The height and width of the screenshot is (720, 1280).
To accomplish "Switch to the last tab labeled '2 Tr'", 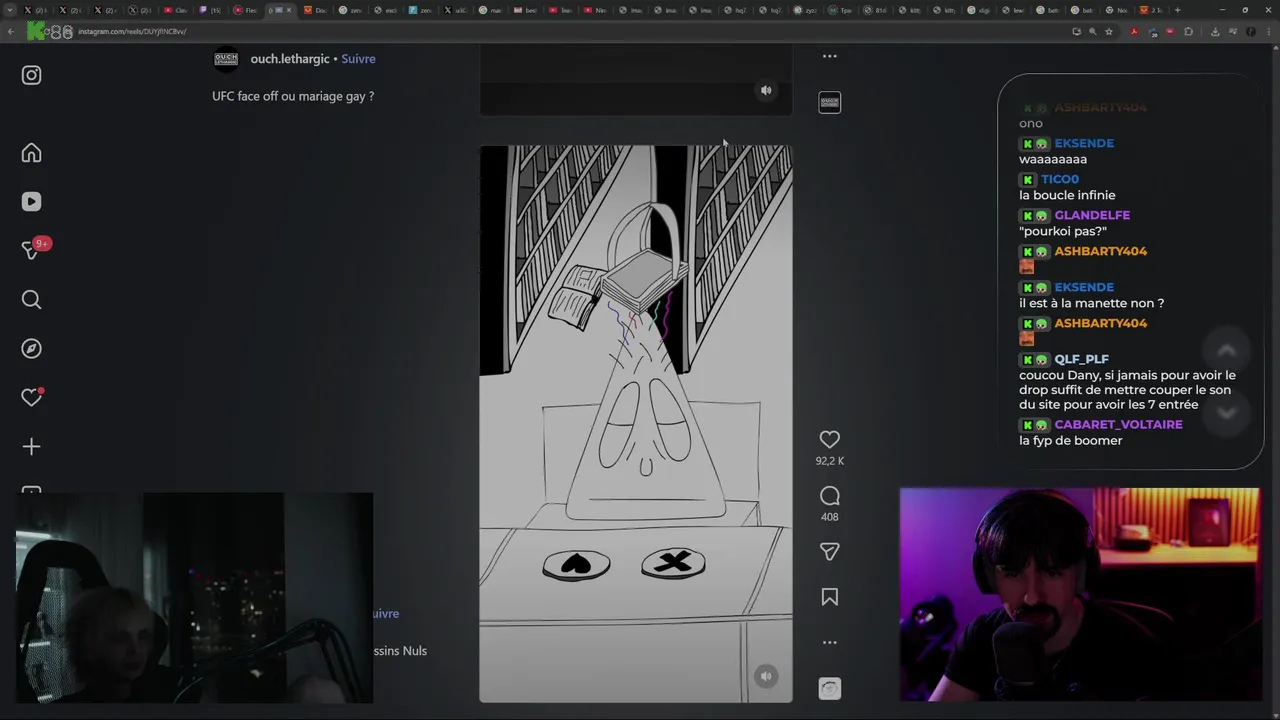I will coord(1151,10).
